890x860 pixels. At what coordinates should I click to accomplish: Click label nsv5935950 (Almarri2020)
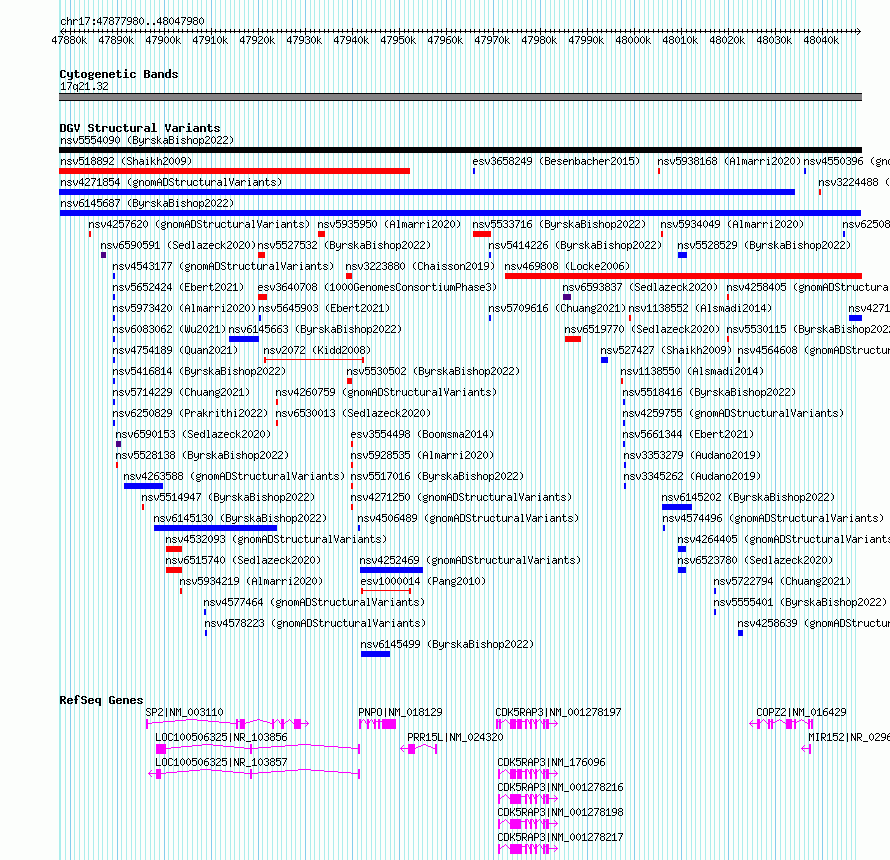pos(389,224)
